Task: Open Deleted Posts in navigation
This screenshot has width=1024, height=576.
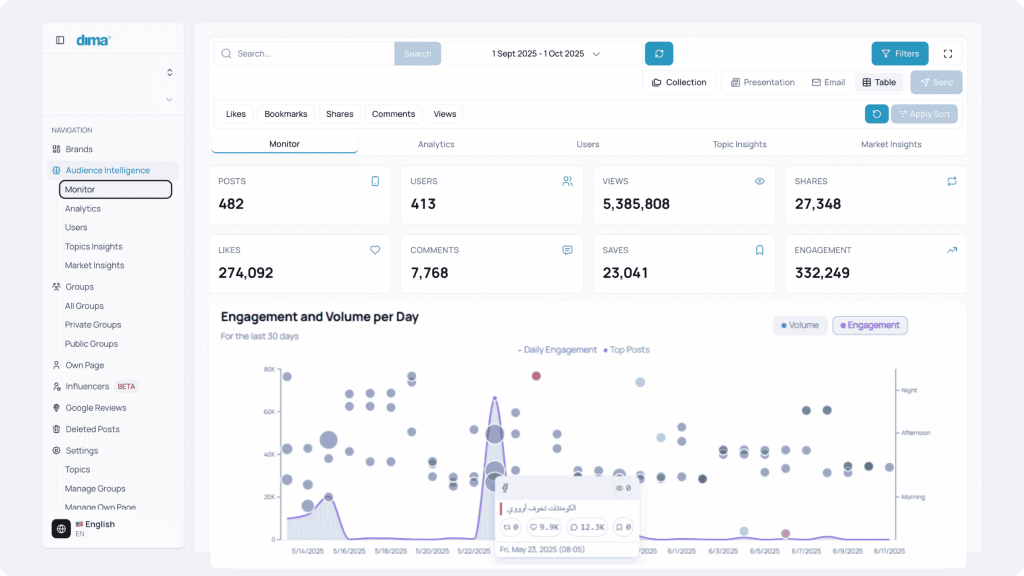Action: (x=92, y=429)
